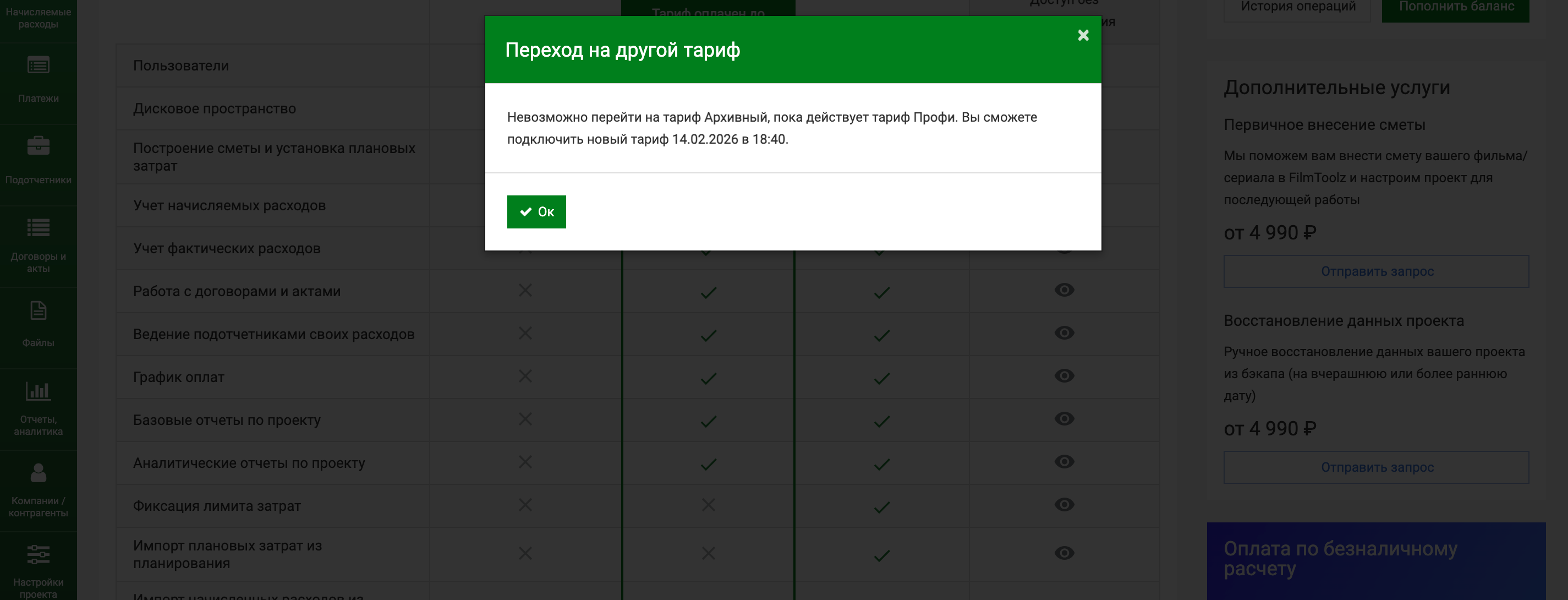Viewport: 1568px width, 600px height.
Task: Click the Оплата по безналичному расчету banner
Action: coord(1375,560)
